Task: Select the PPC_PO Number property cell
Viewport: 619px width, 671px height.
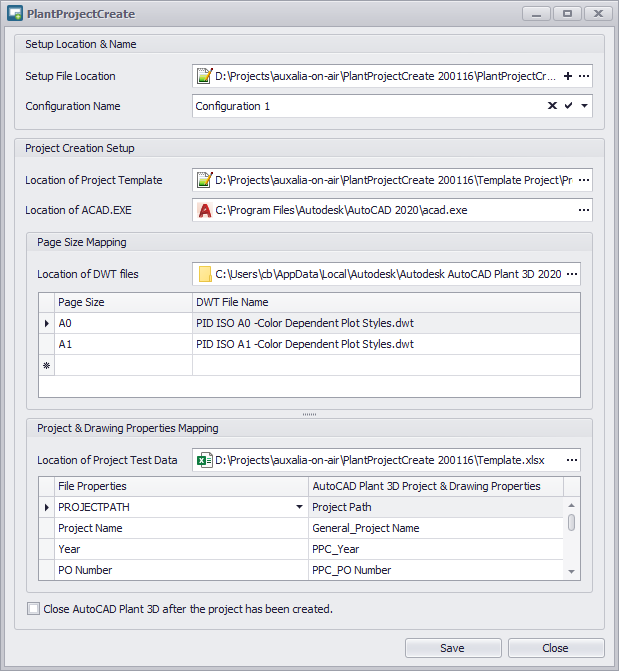Action: pyautogui.click(x=435, y=570)
